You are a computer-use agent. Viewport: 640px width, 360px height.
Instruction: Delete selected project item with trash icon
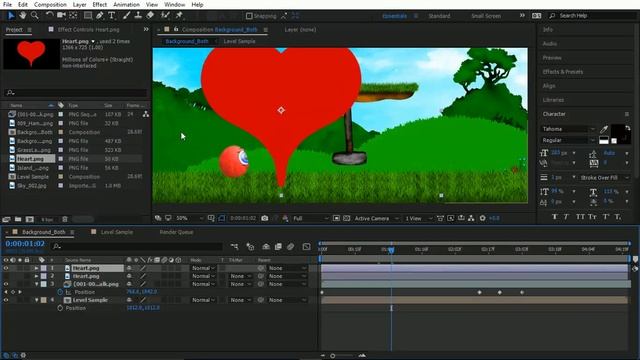64,220
